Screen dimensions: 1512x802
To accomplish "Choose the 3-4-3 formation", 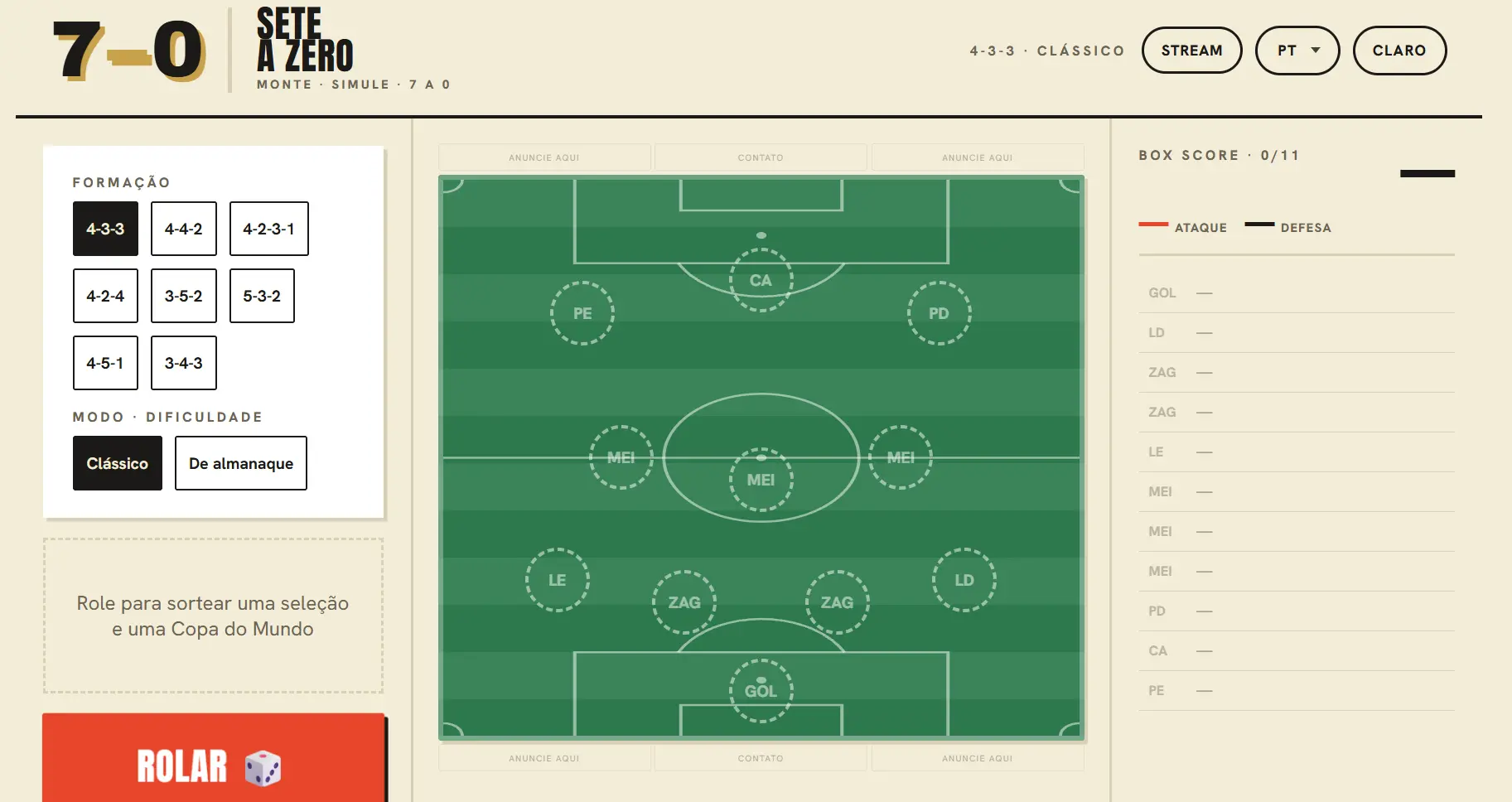I will pos(184,363).
